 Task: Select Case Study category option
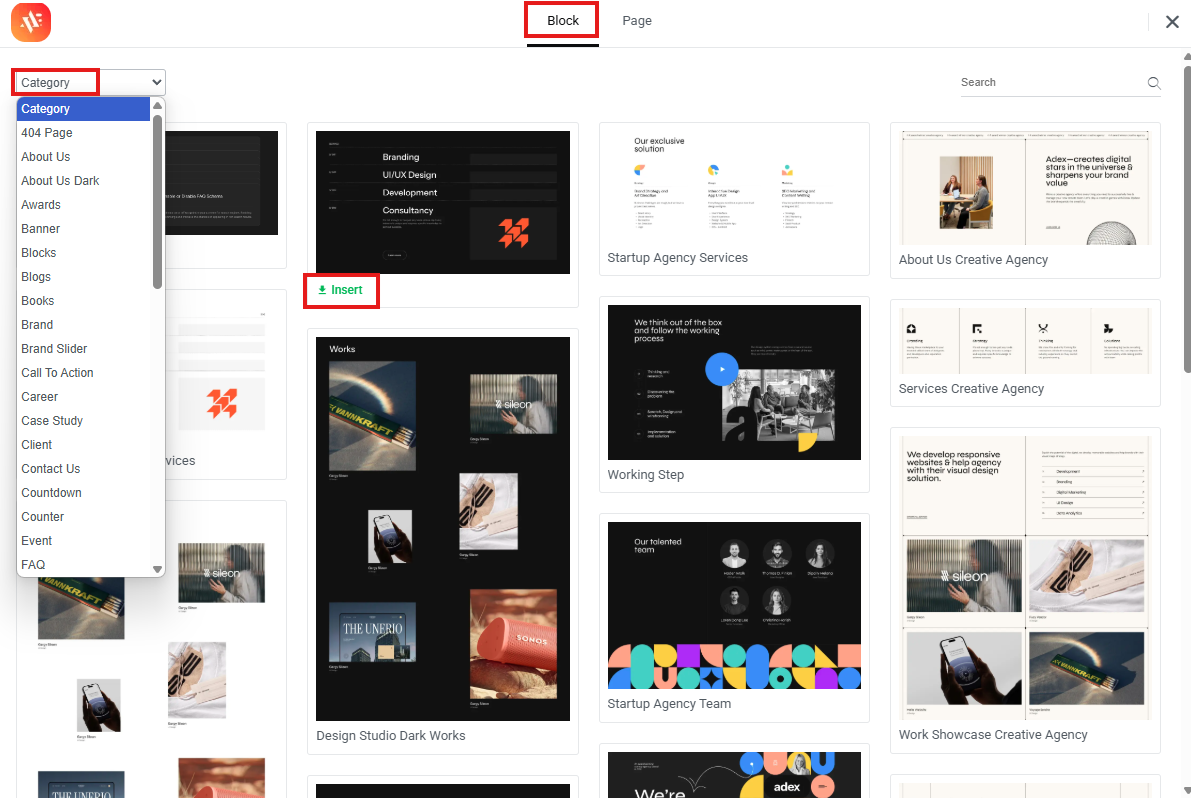click(x=84, y=421)
